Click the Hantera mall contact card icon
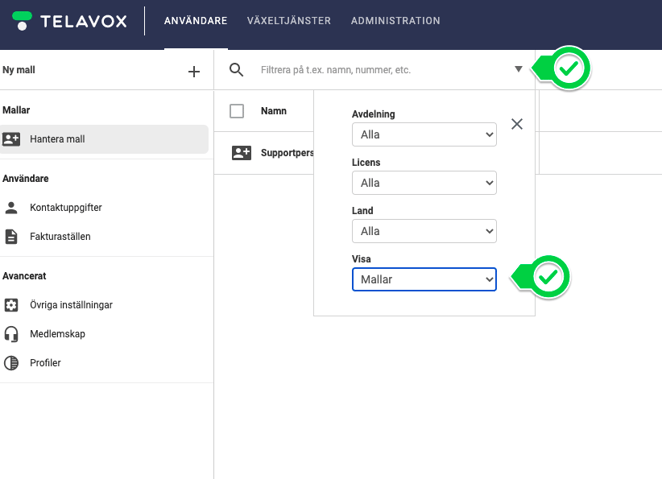662x479 pixels. pos(12,139)
